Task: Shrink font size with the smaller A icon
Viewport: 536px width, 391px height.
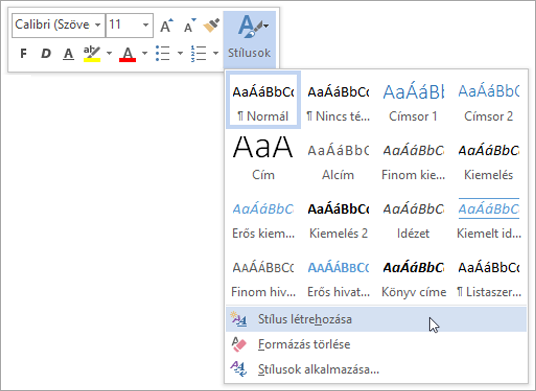Action: [190, 25]
